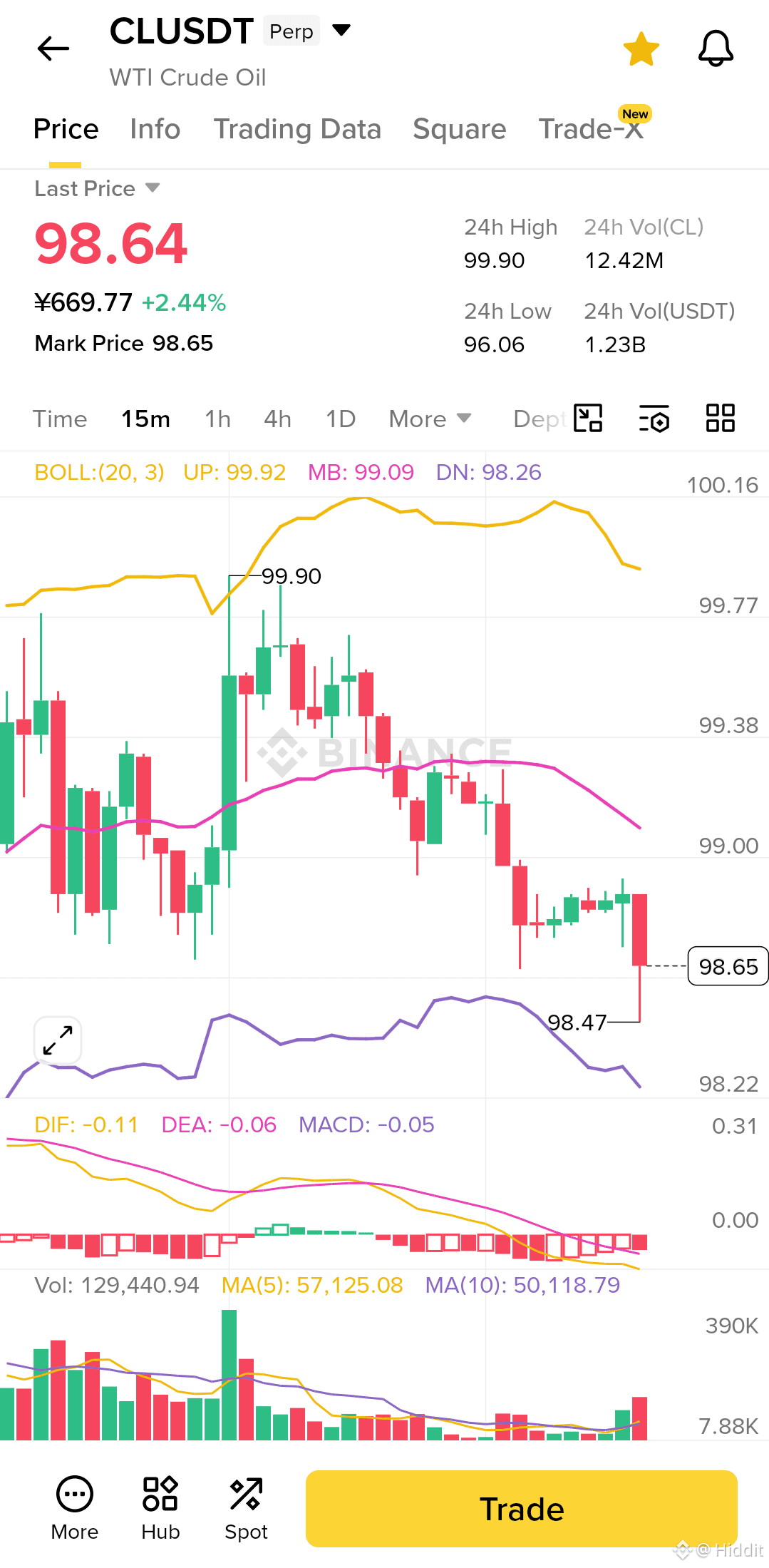Tap the Mark Price 98.65 text

(124, 343)
